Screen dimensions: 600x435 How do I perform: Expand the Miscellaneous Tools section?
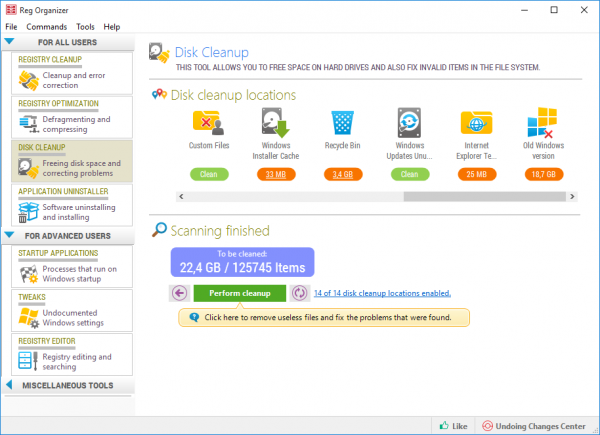(x=9, y=385)
